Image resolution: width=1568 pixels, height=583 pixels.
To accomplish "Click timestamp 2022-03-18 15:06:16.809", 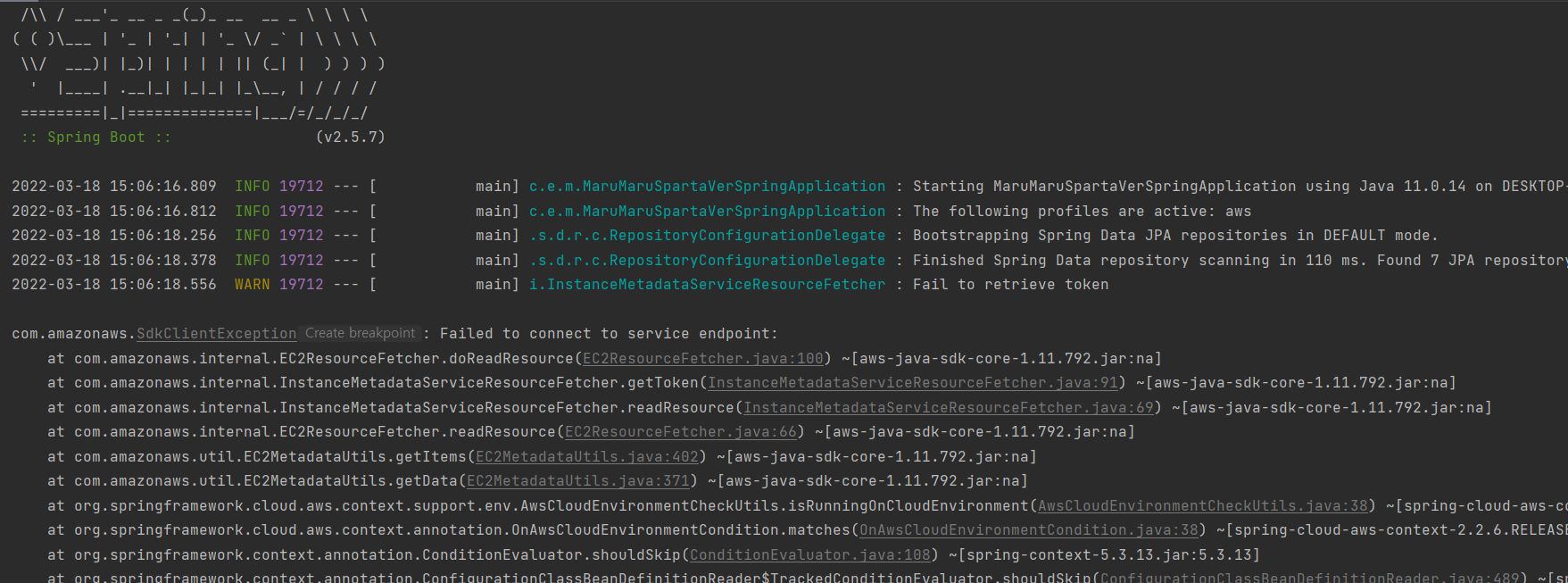I will point(114,187).
